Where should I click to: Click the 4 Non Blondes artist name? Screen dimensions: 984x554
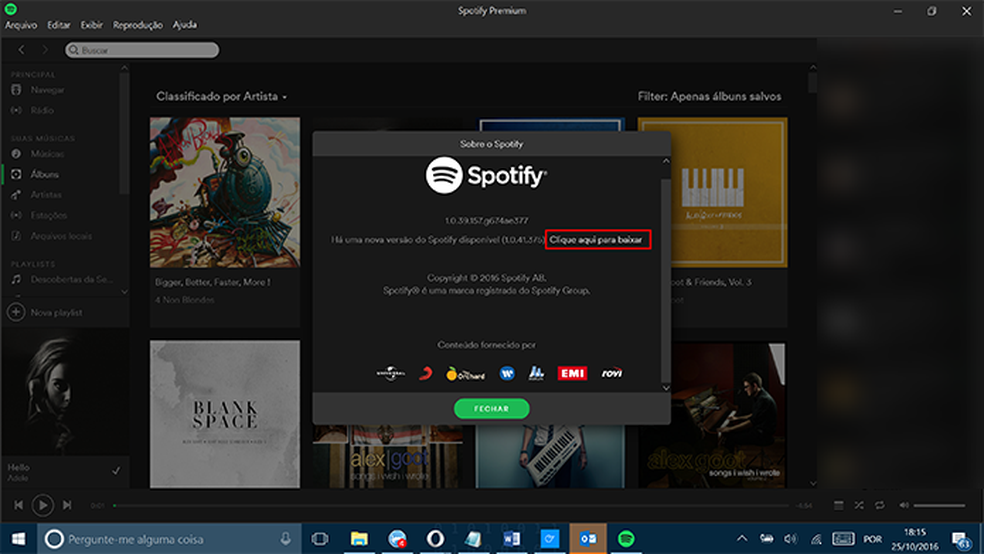coord(184,301)
